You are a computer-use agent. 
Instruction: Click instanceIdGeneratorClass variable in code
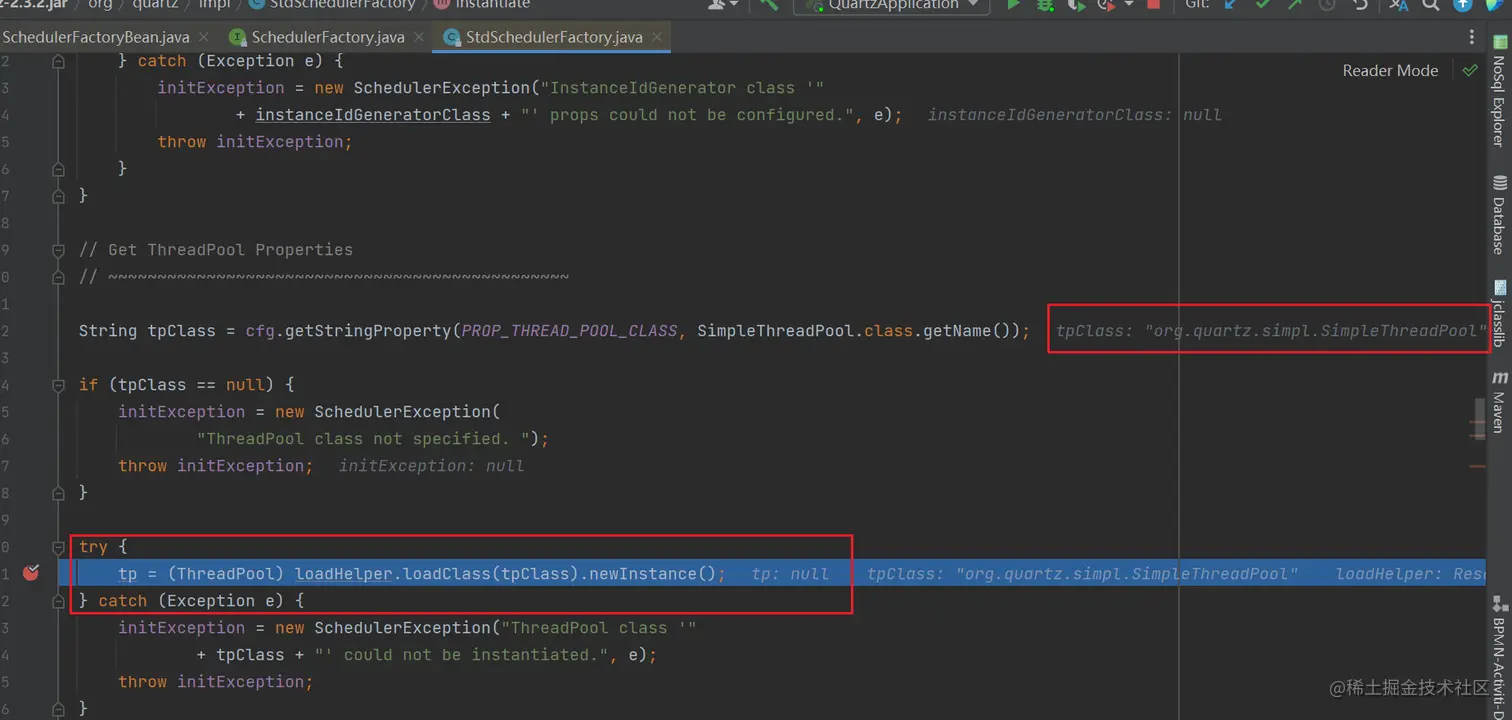(373, 115)
